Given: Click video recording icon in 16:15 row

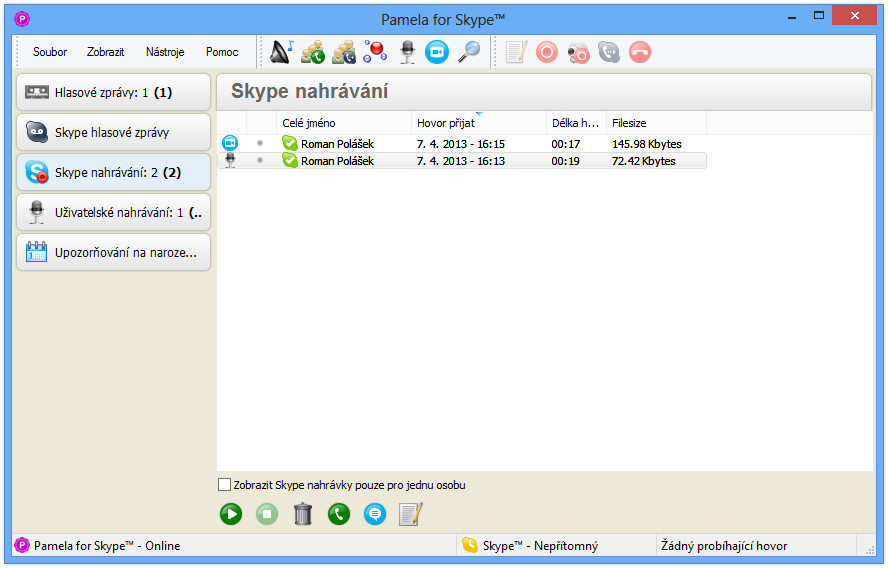Looking at the screenshot, I should pos(230,143).
